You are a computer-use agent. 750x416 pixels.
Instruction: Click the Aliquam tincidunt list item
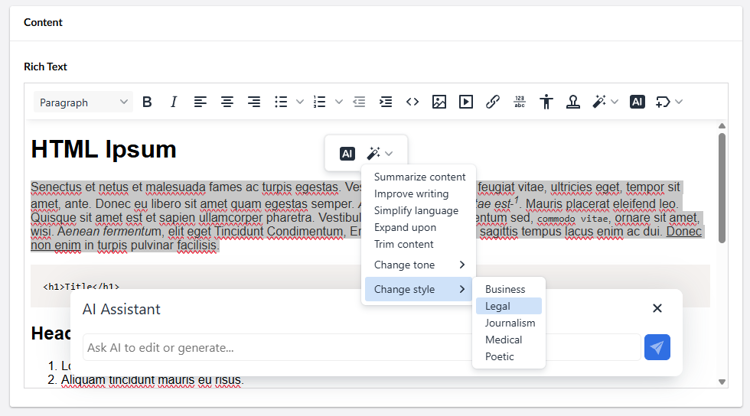click(x=152, y=380)
